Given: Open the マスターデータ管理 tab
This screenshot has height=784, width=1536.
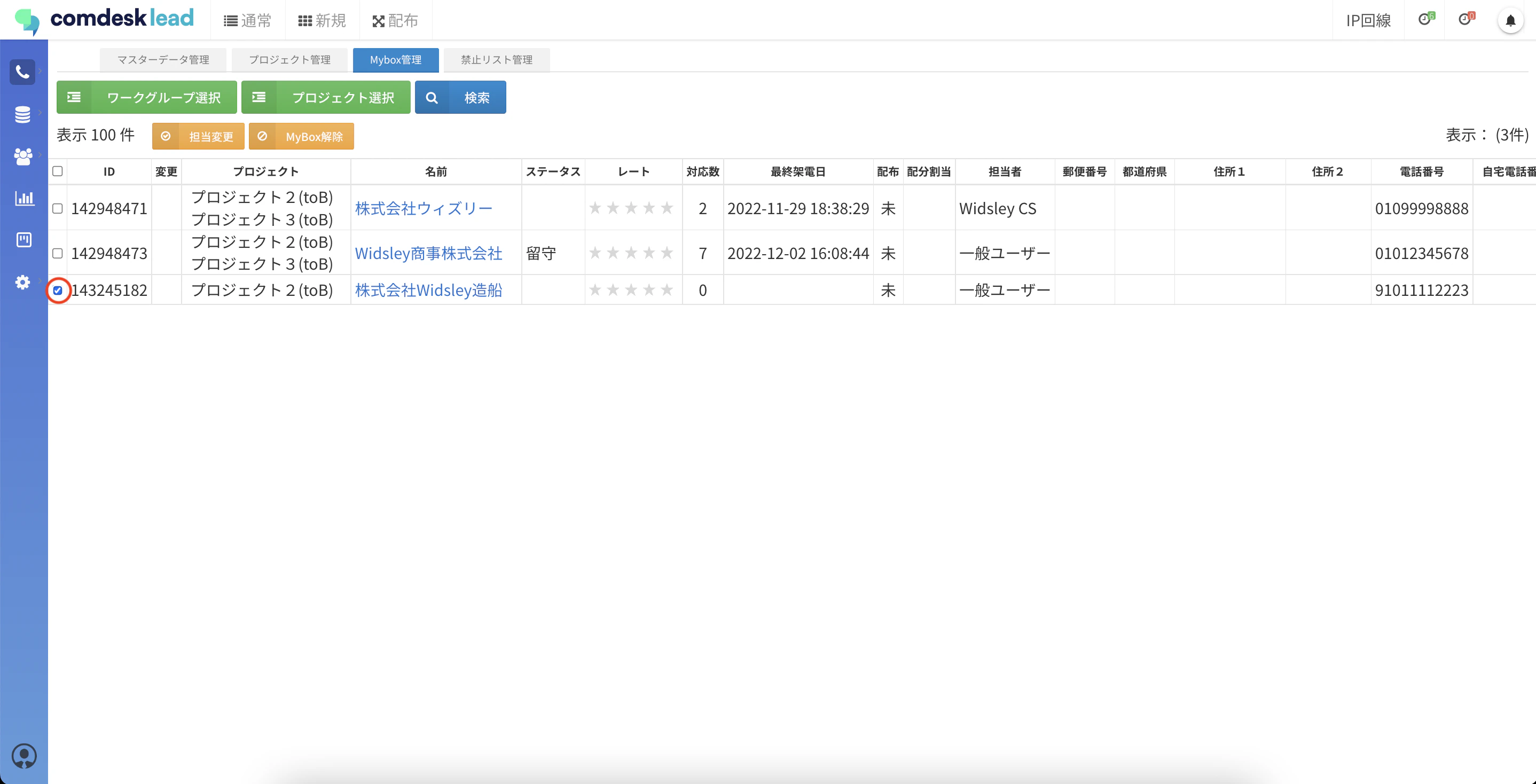Looking at the screenshot, I should click(163, 60).
